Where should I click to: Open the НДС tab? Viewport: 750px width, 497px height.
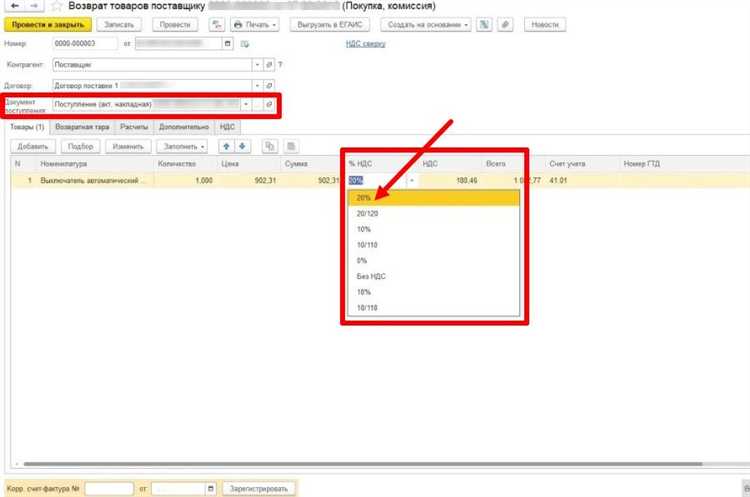click(x=227, y=127)
